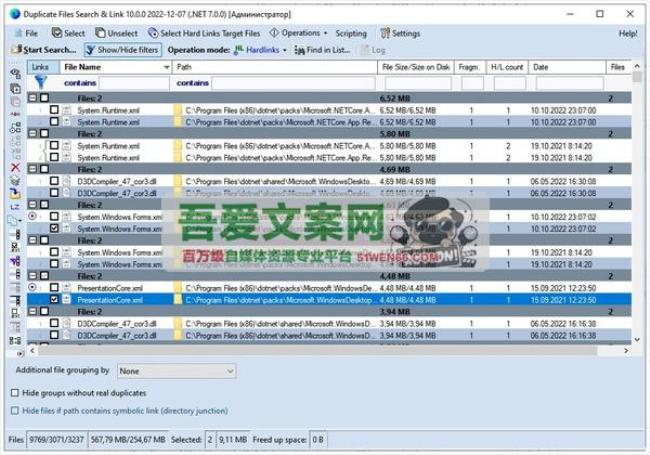
Task: Open the Settings menu
Action: tap(400, 33)
